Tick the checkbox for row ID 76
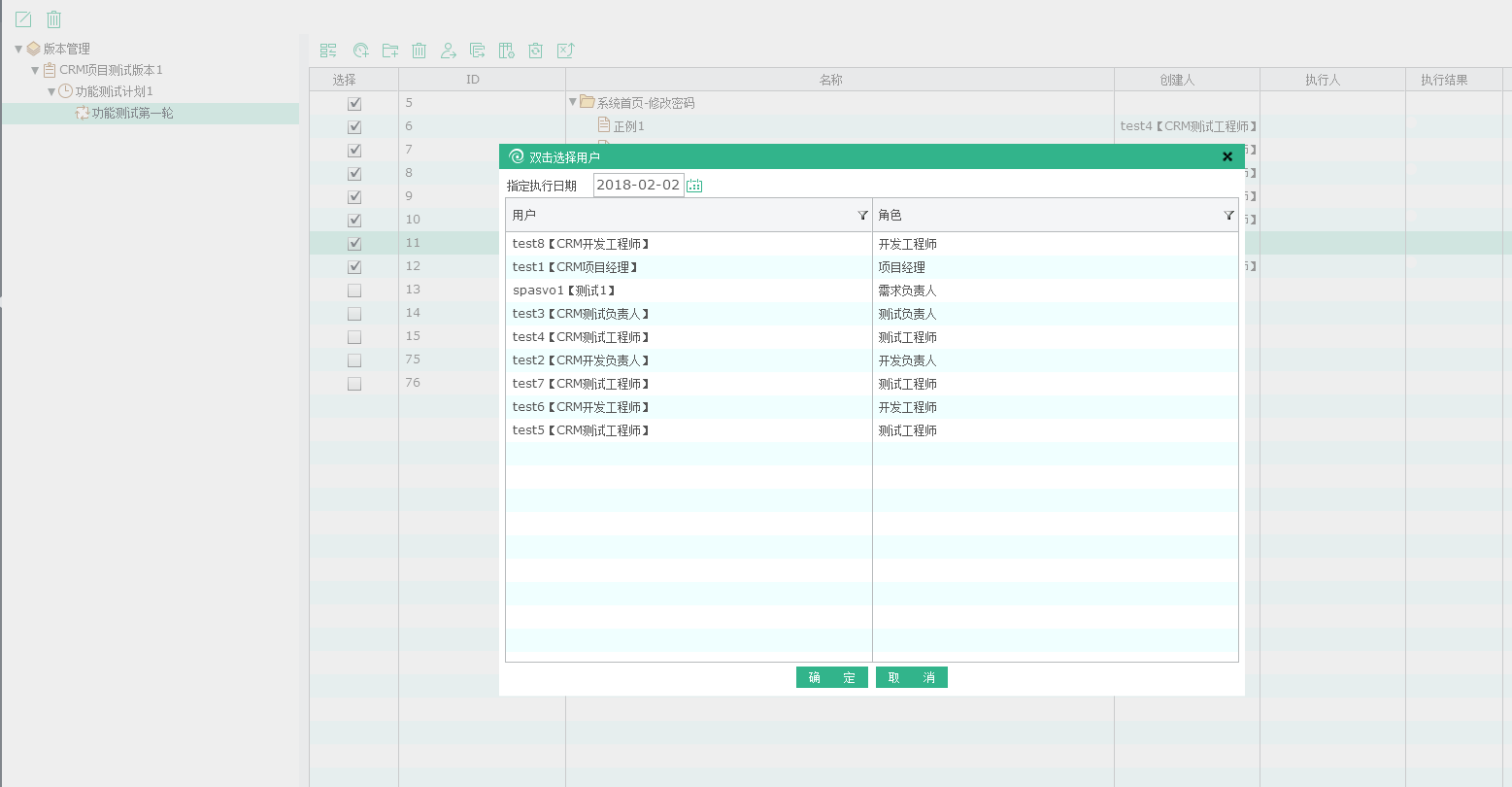 [354, 384]
